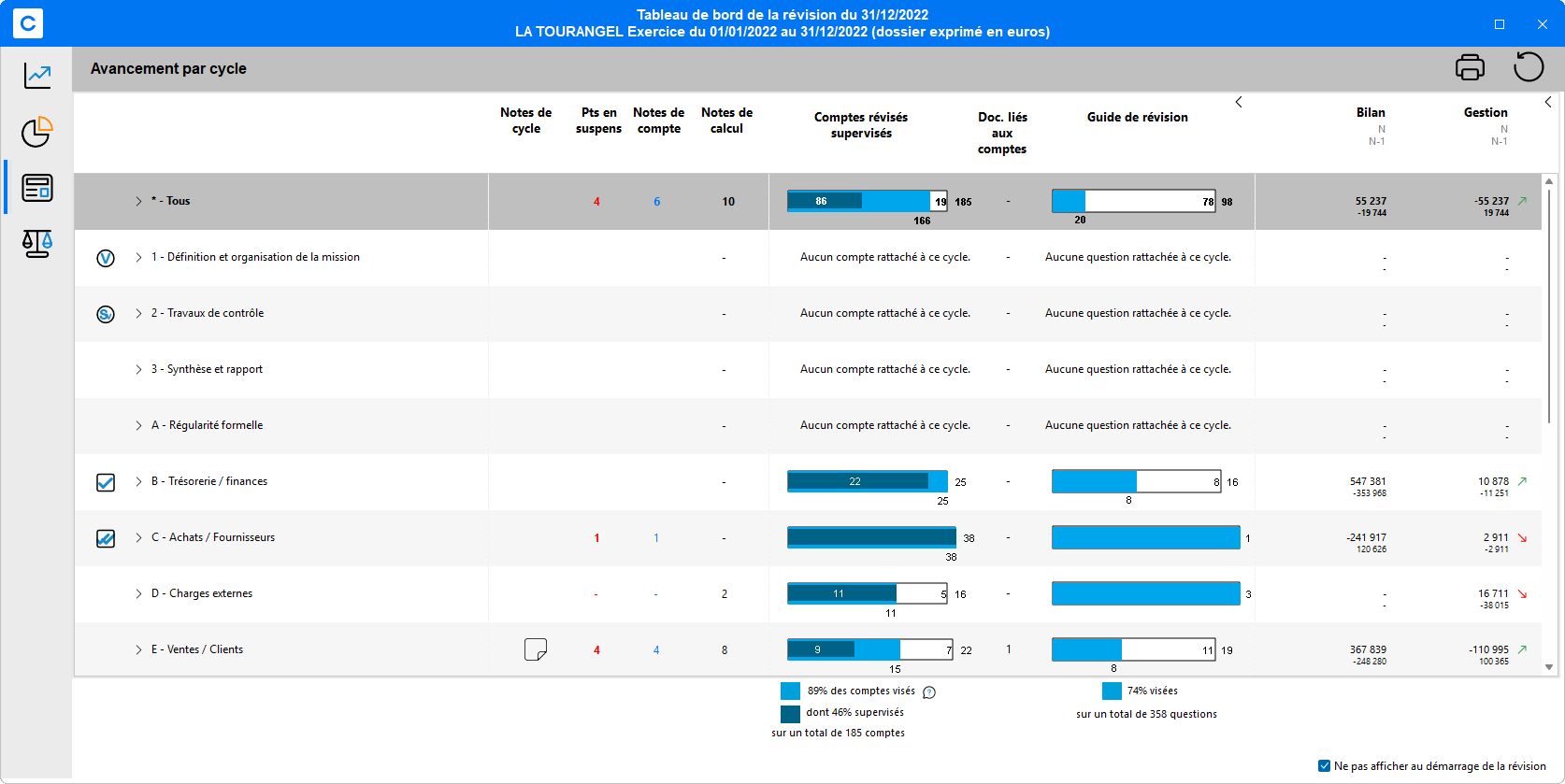Viewport: 1565px width, 784px height.
Task: Open the cycle note for Ventes / Clients
Action: click(x=536, y=649)
